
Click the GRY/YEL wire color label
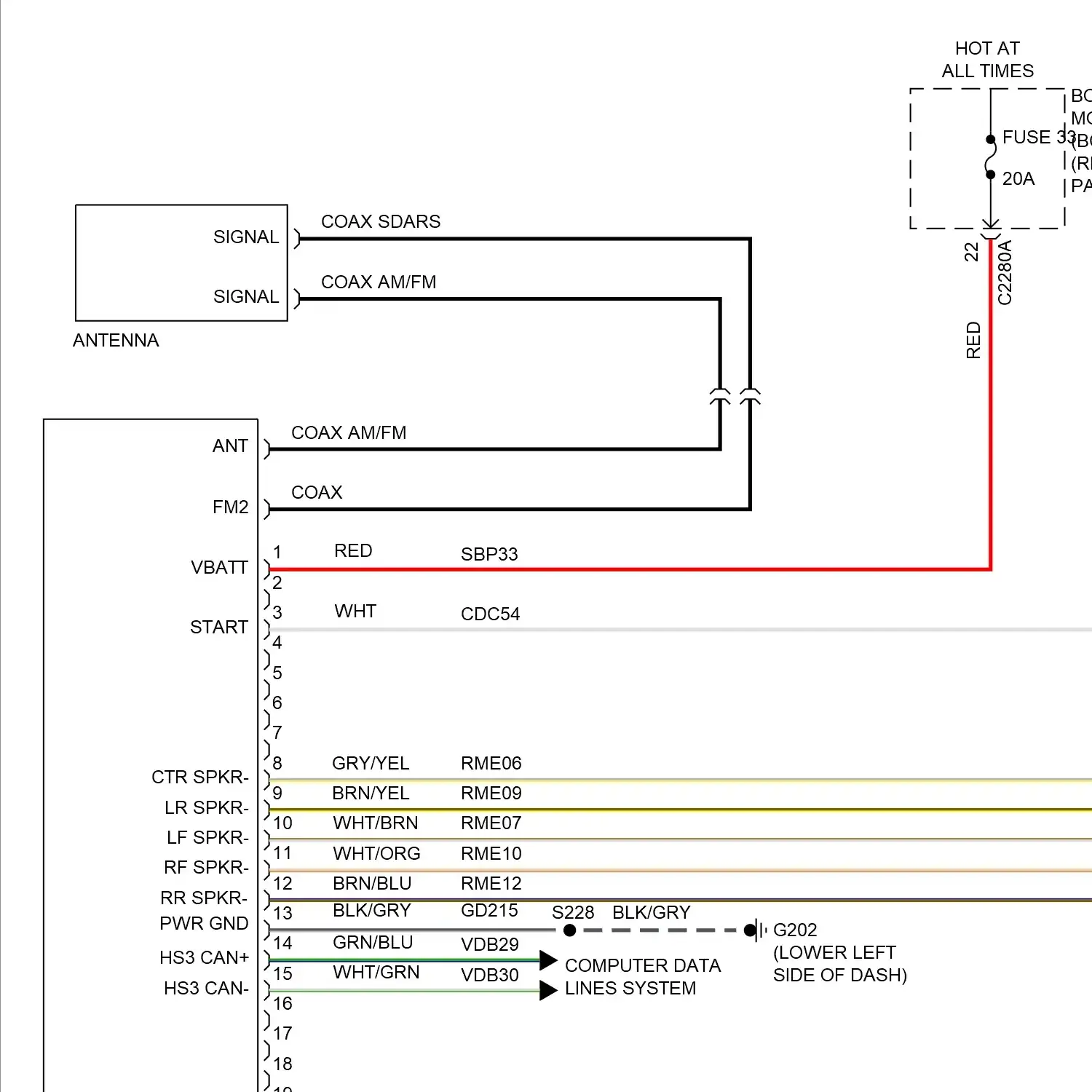pos(371,763)
